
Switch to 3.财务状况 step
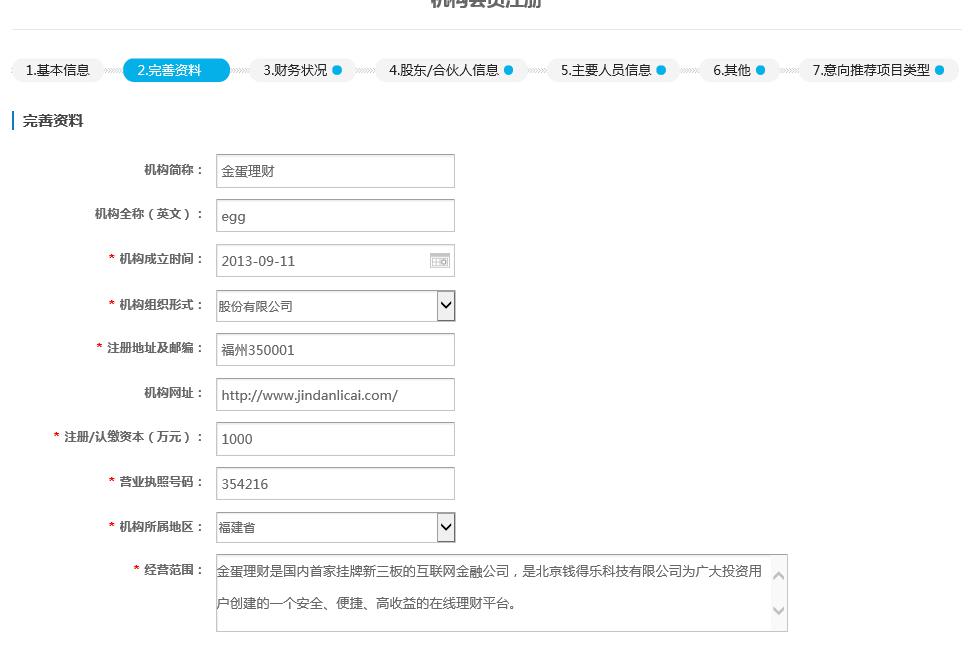[x=295, y=70]
